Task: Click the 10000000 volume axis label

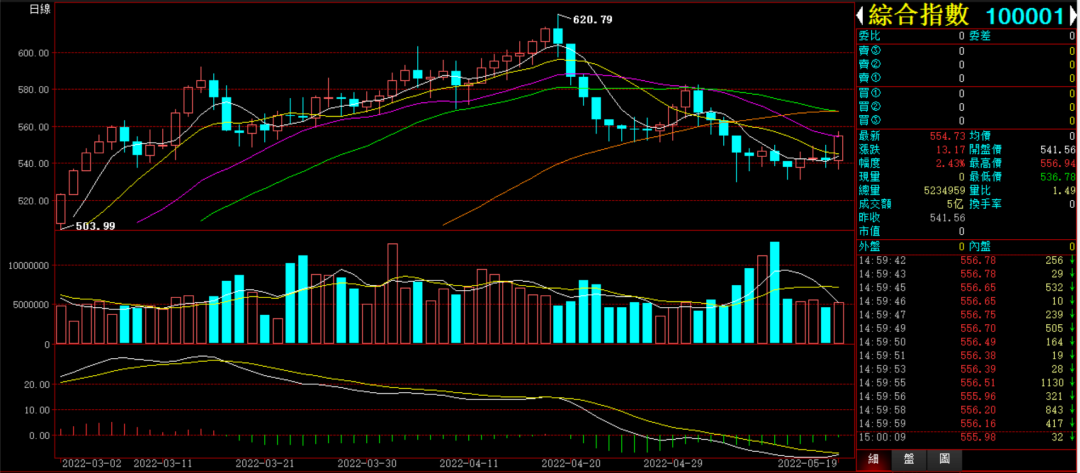Action: click(28, 265)
